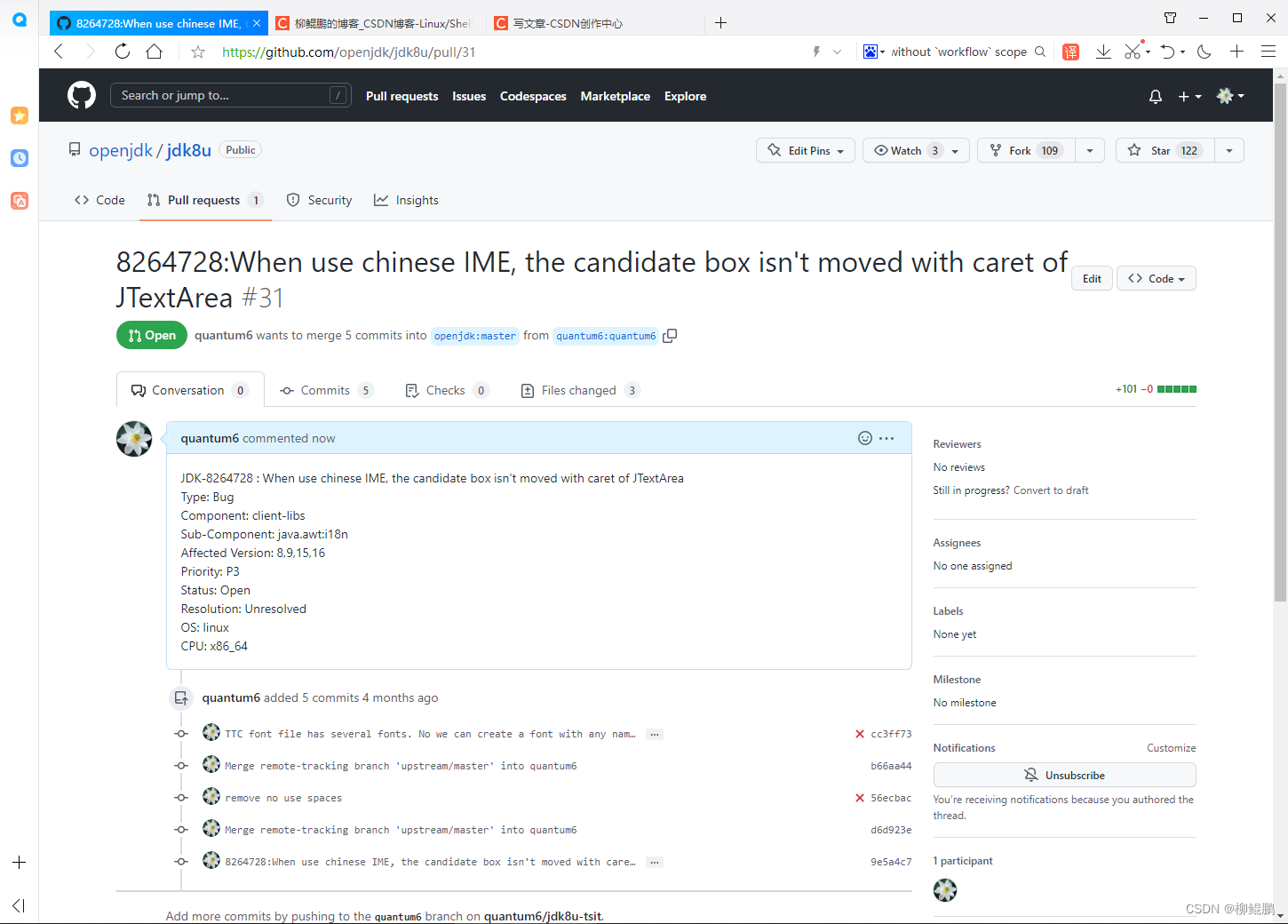Open Marketplace from the navigation bar
This screenshot has width=1288, height=924.
click(x=615, y=96)
